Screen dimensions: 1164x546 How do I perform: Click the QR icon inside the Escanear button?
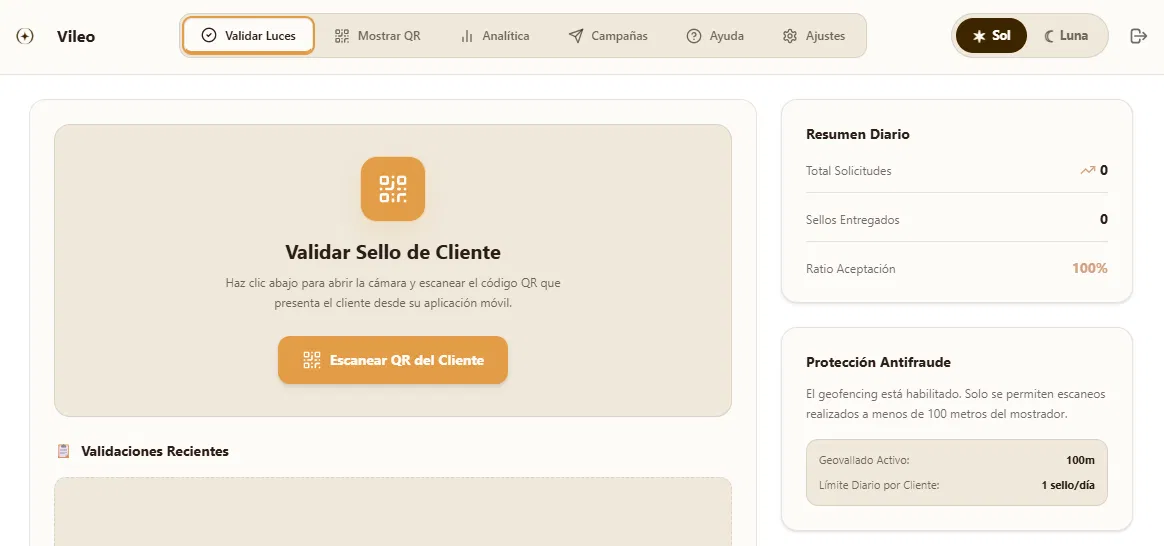(x=312, y=361)
